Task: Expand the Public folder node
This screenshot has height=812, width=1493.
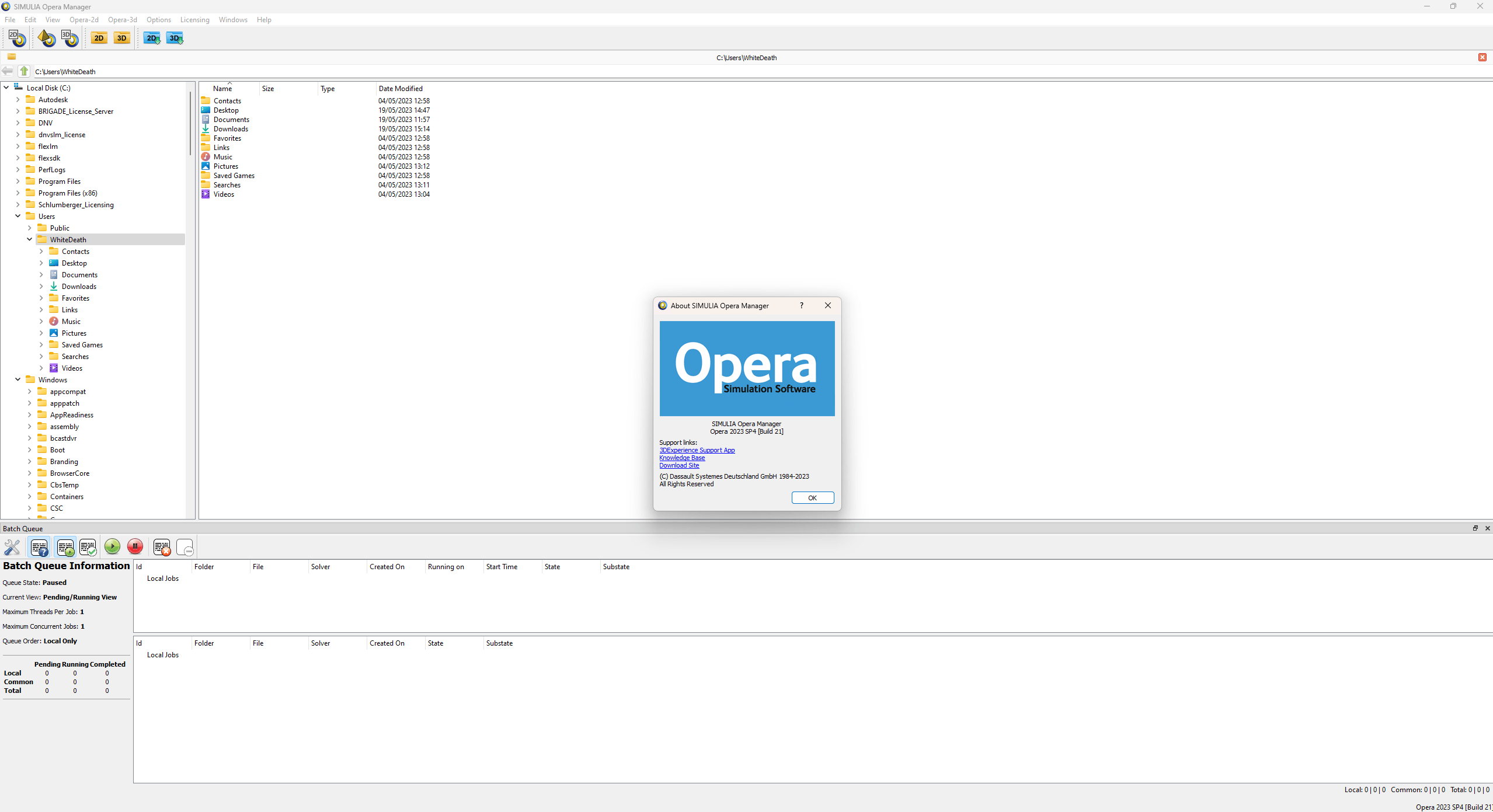Action: (30, 228)
